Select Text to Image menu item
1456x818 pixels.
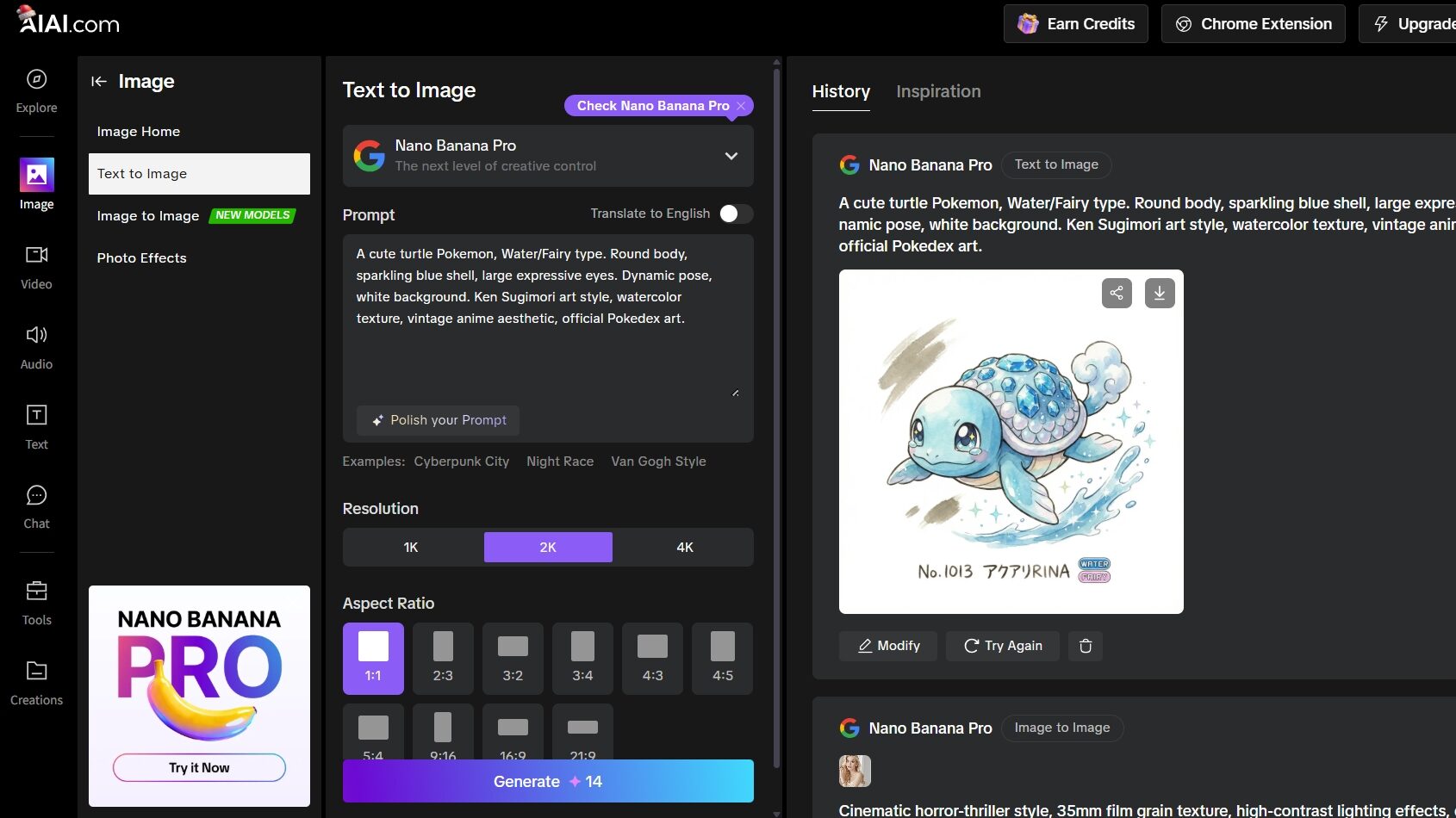pos(199,174)
